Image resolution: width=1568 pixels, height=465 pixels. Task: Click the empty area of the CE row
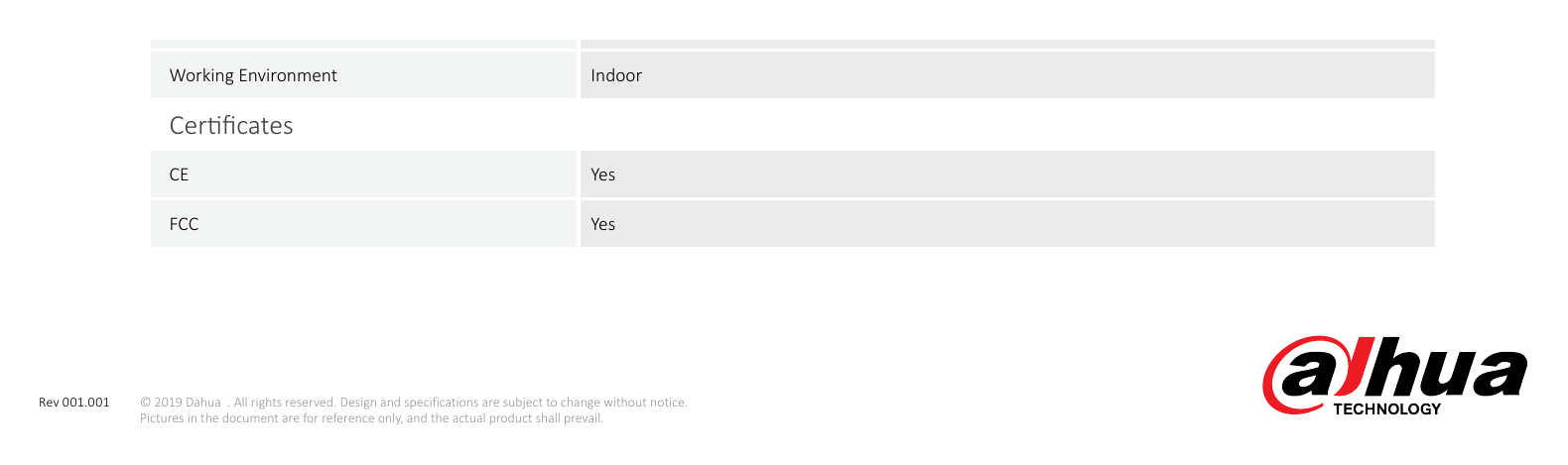click(1022, 174)
